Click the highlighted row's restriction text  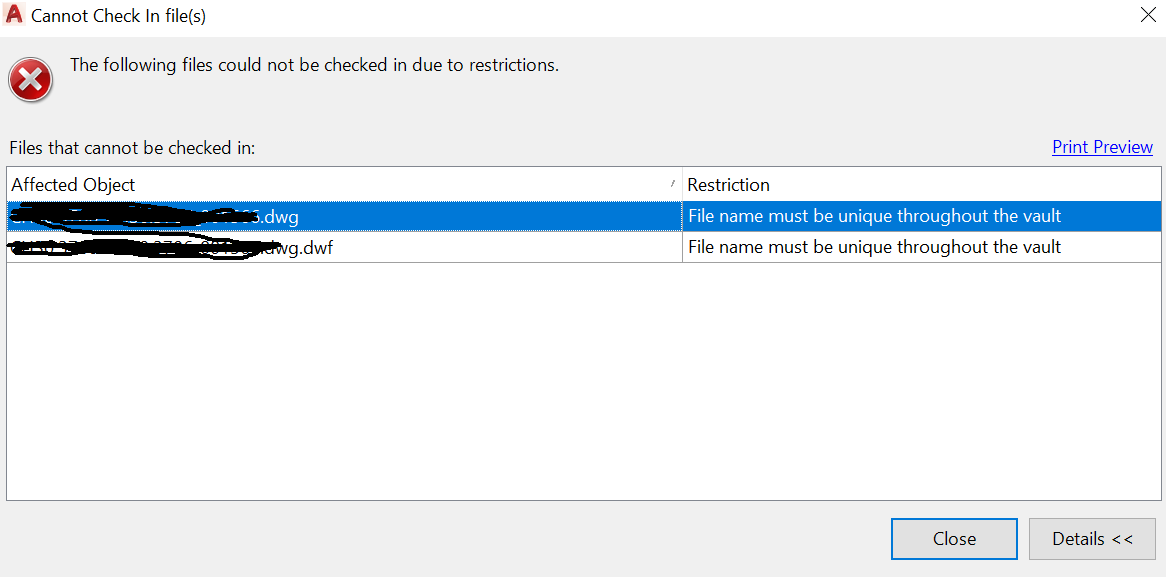click(x=874, y=216)
